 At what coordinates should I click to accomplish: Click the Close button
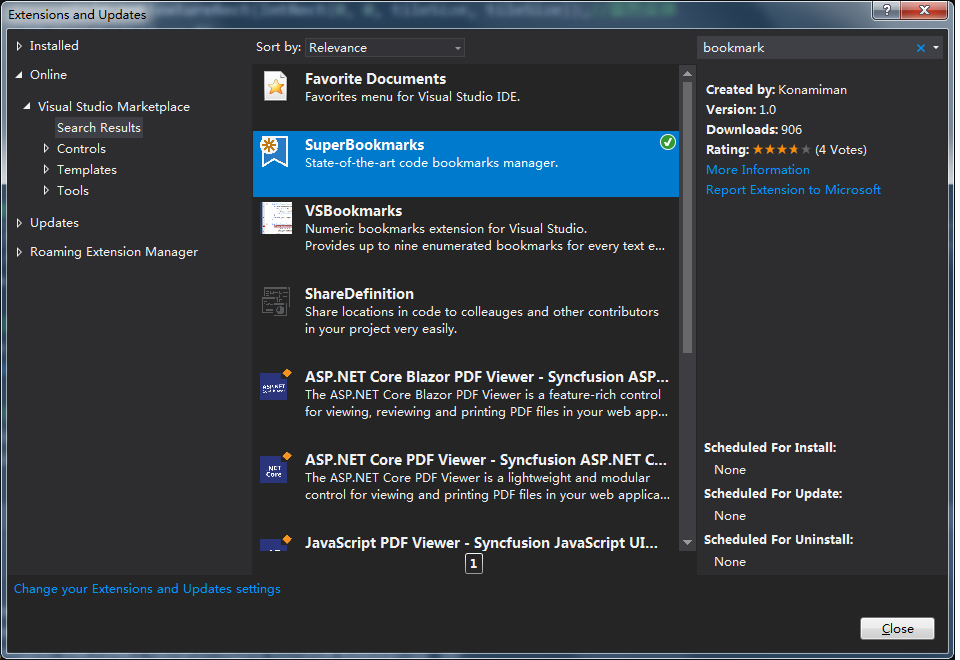(x=897, y=628)
